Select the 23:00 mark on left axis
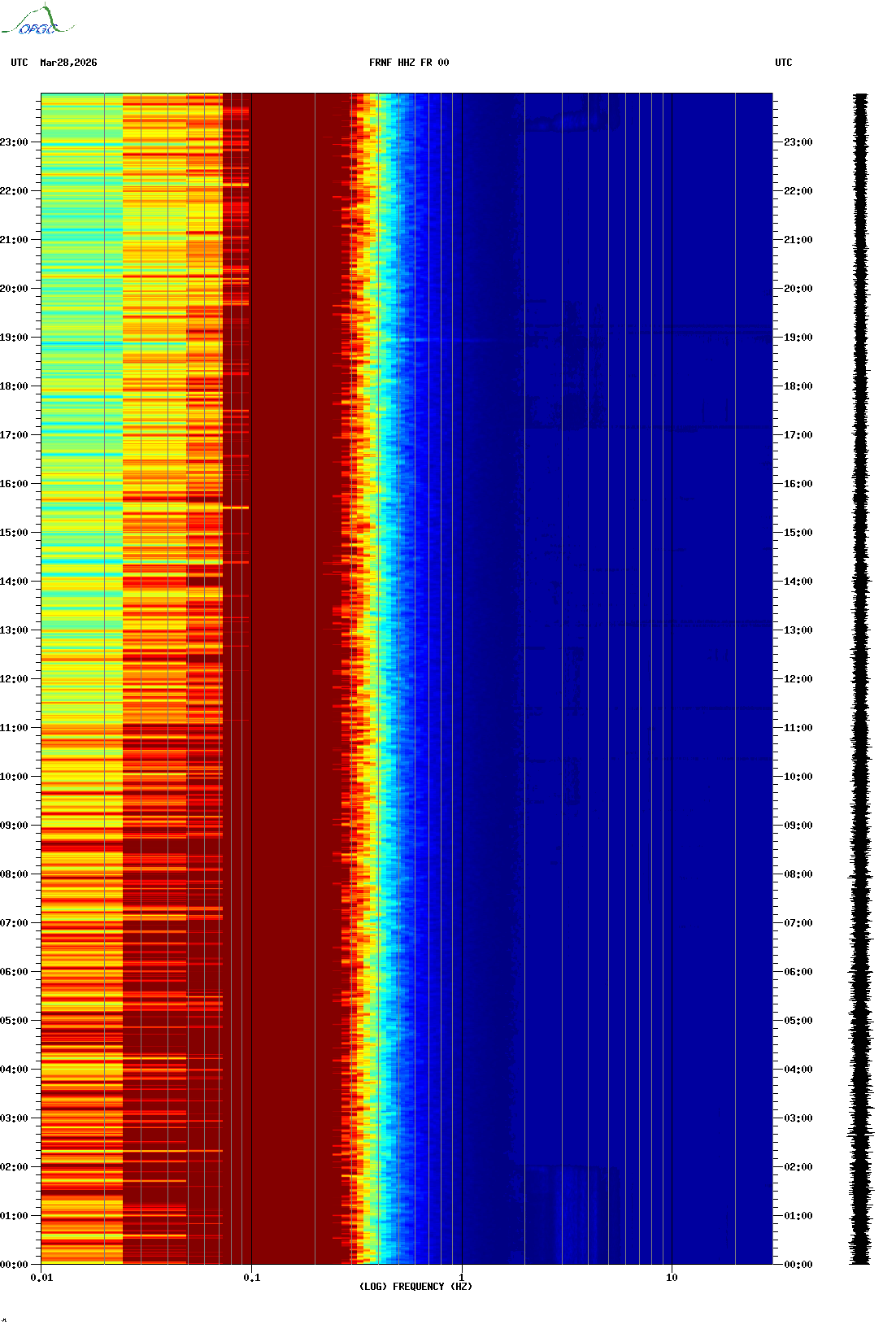This screenshot has height=1329, width=896. click(15, 142)
